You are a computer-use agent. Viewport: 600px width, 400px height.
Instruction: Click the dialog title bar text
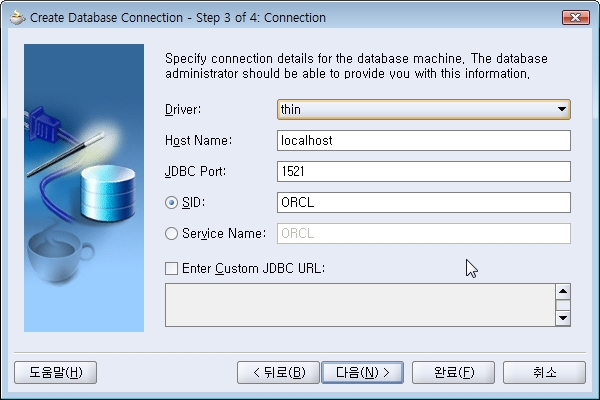178,18
